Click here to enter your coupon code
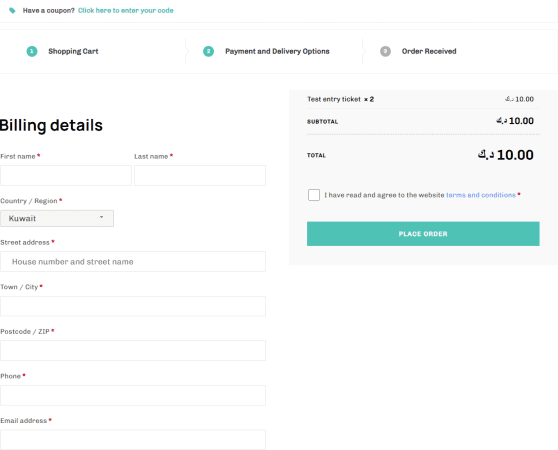The image size is (558, 450). (x=126, y=10)
